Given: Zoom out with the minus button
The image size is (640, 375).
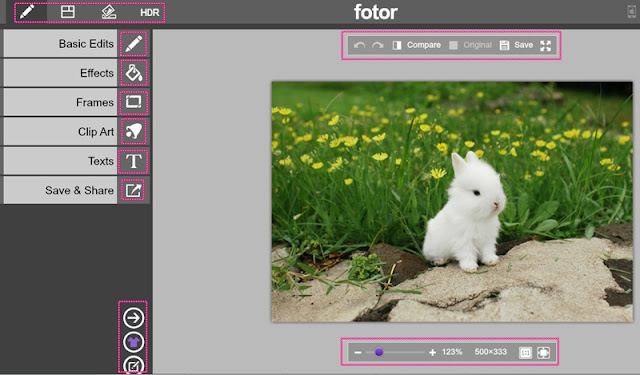Looking at the screenshot, I should point(358,352).
